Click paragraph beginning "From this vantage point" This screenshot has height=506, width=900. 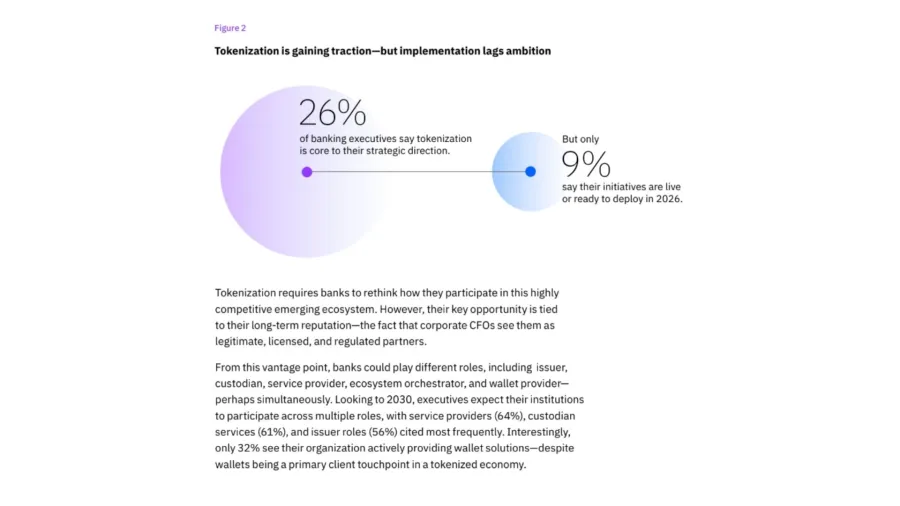pos(399,416)
